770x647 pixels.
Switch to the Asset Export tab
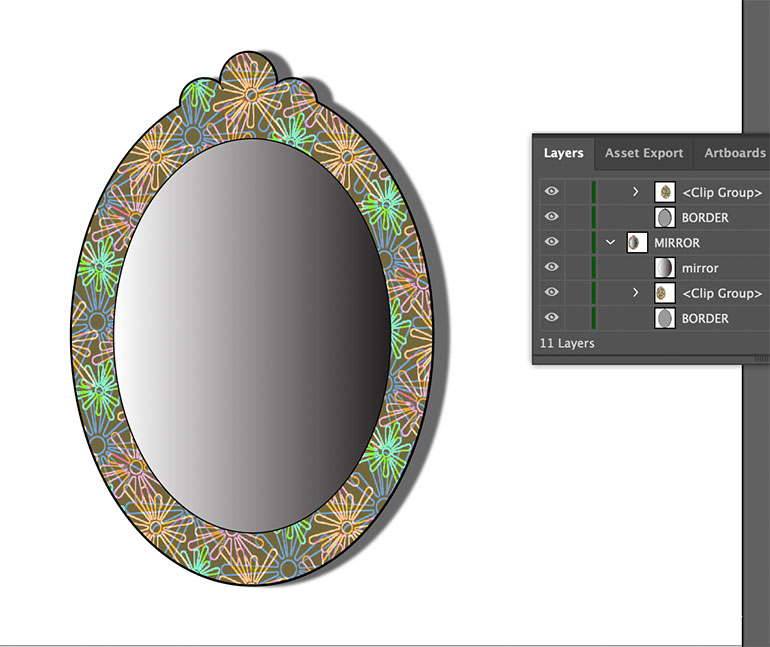click(x=644, y=153)
